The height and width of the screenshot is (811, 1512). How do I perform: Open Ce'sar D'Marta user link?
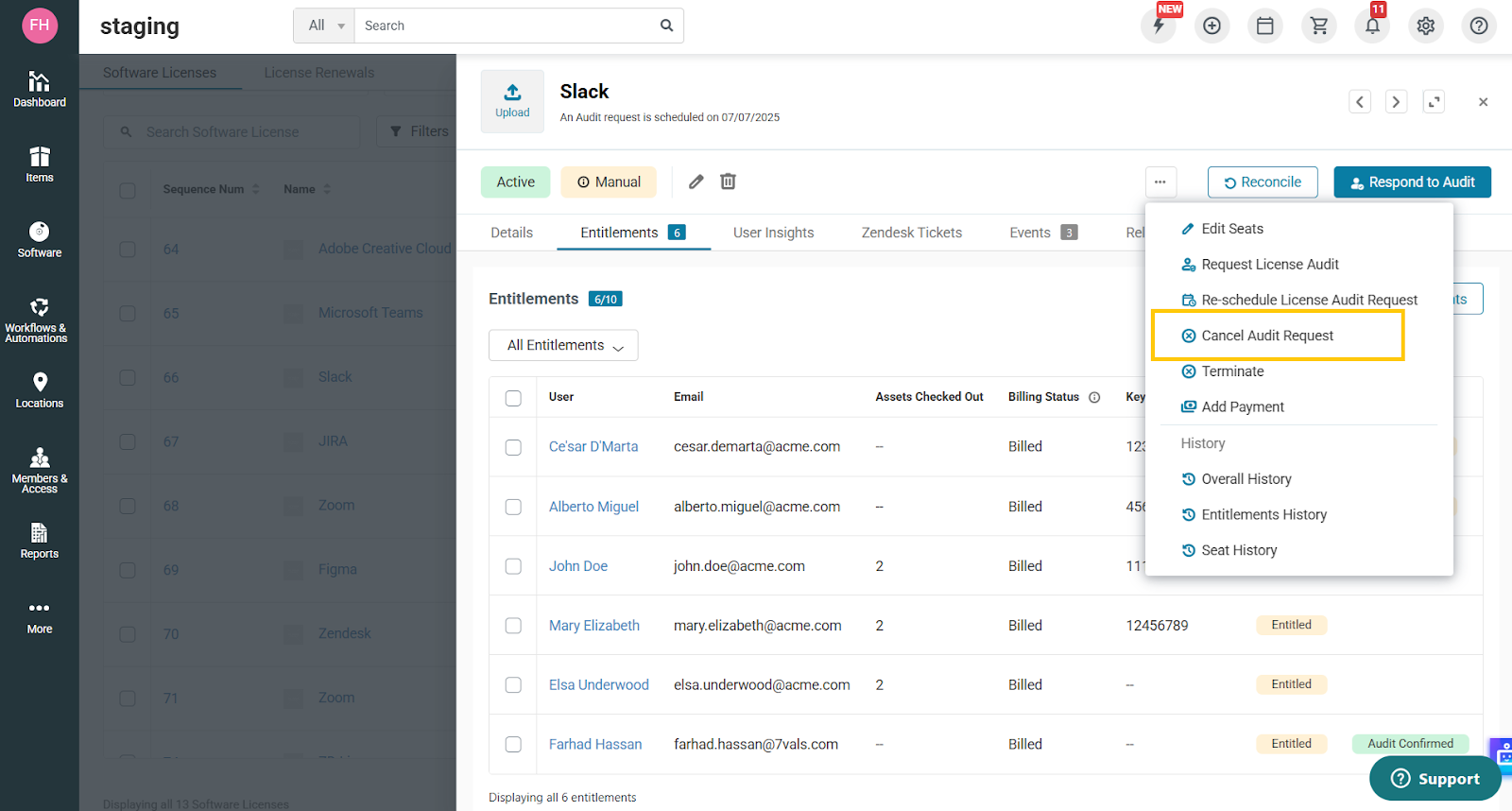593,447
